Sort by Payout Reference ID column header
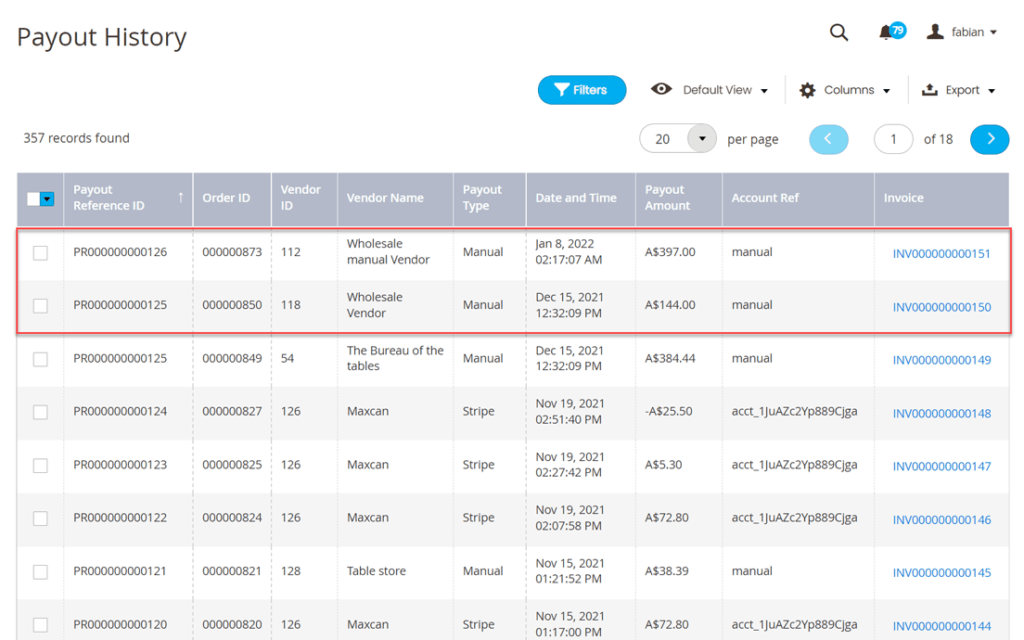1024x640 pixels. click(109, 197)
